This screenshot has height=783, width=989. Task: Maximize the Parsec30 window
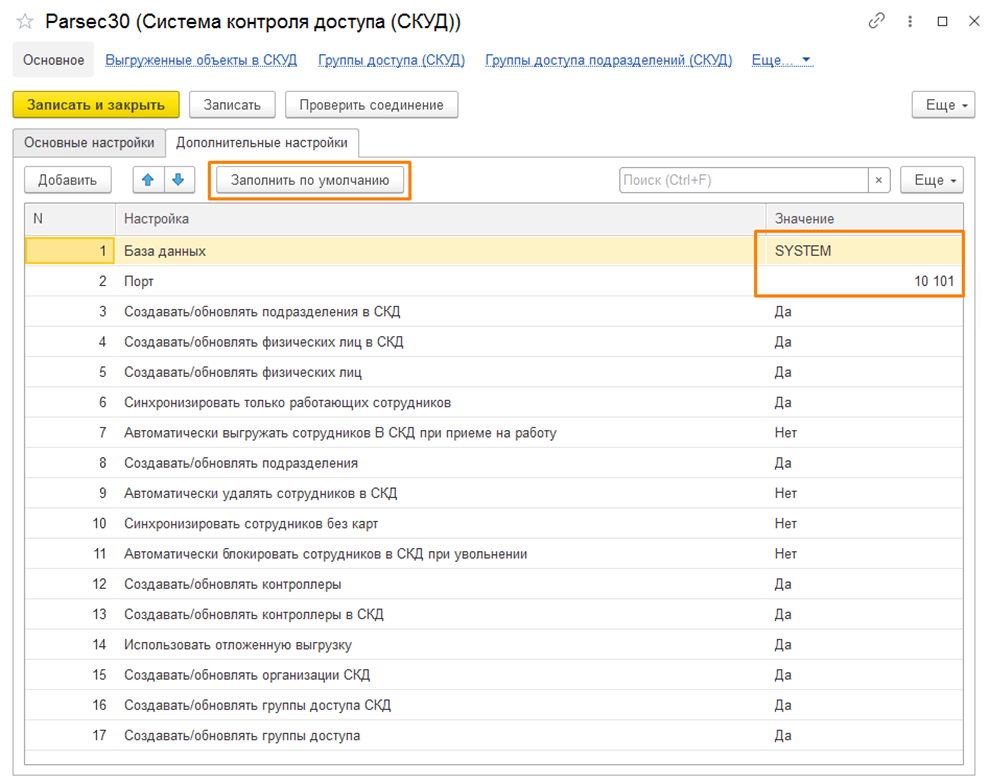942,21
